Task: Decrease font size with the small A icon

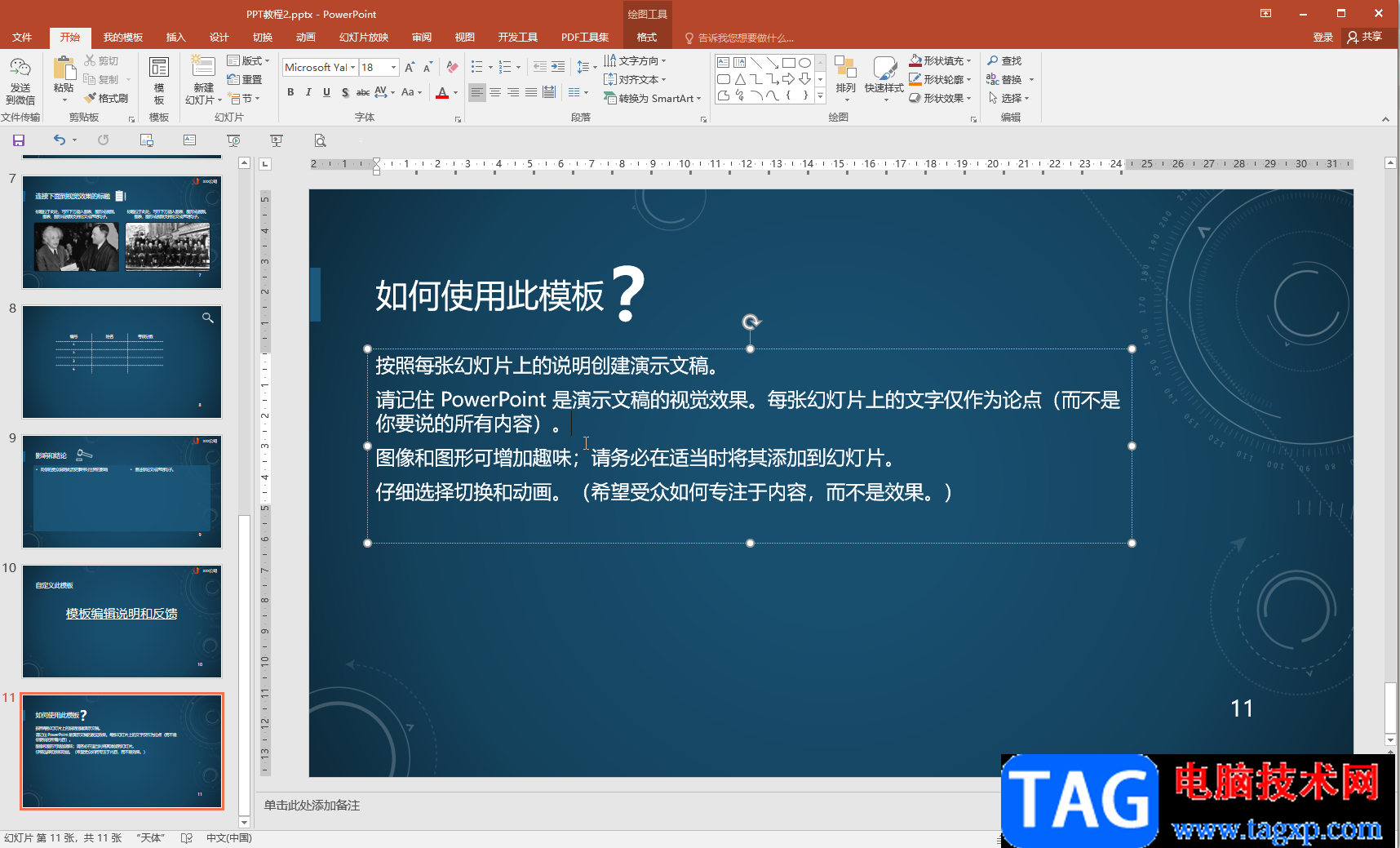Action: 428,67
